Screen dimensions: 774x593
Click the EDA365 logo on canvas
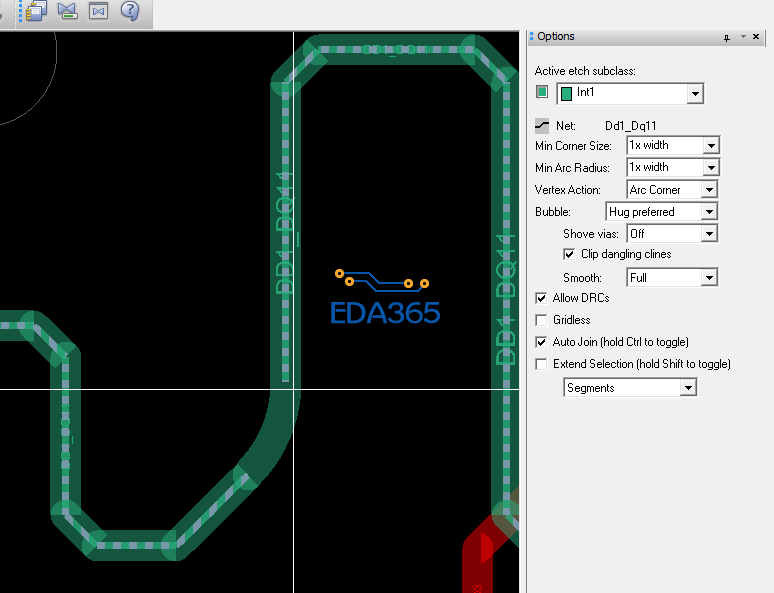(x=385, y=298)
